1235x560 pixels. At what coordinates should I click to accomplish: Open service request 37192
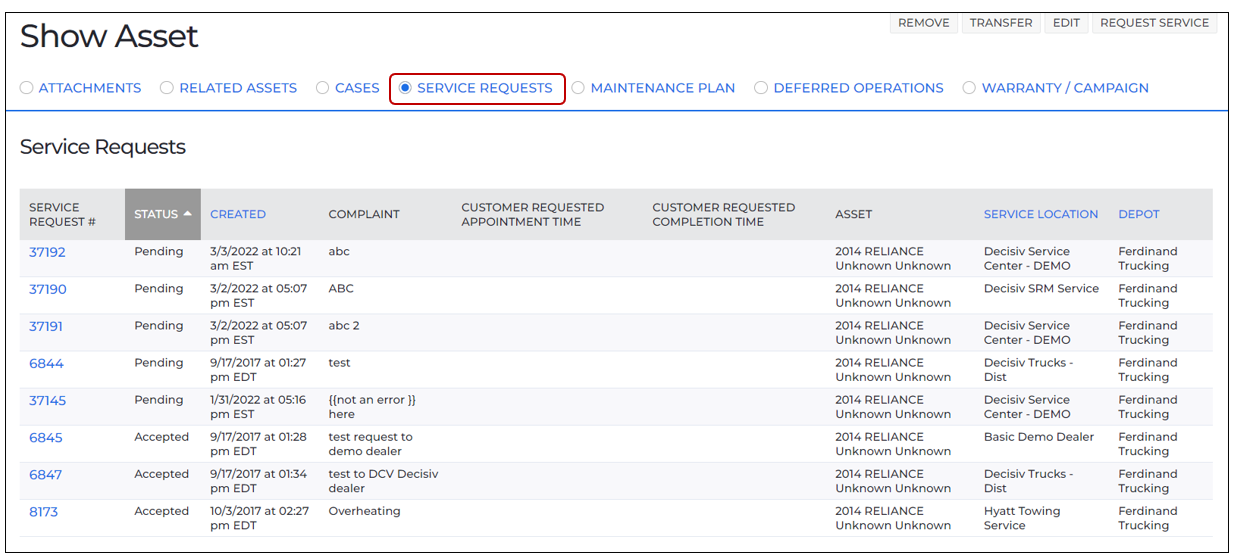tap(47, 252)
